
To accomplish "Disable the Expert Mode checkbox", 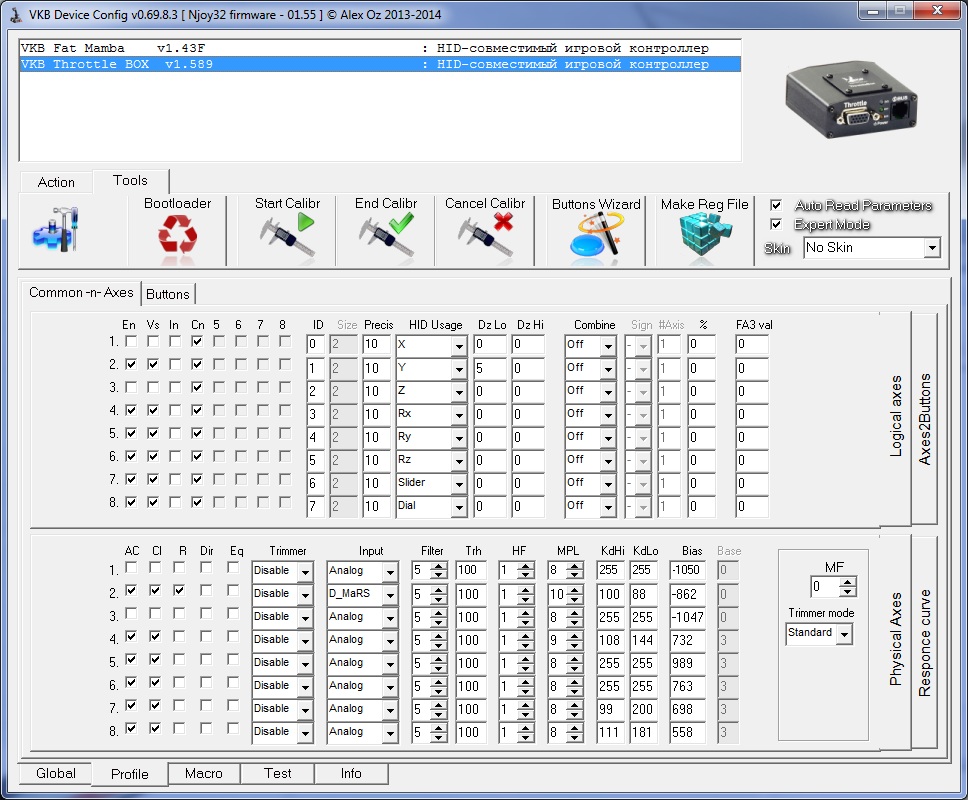I will 776,224.
